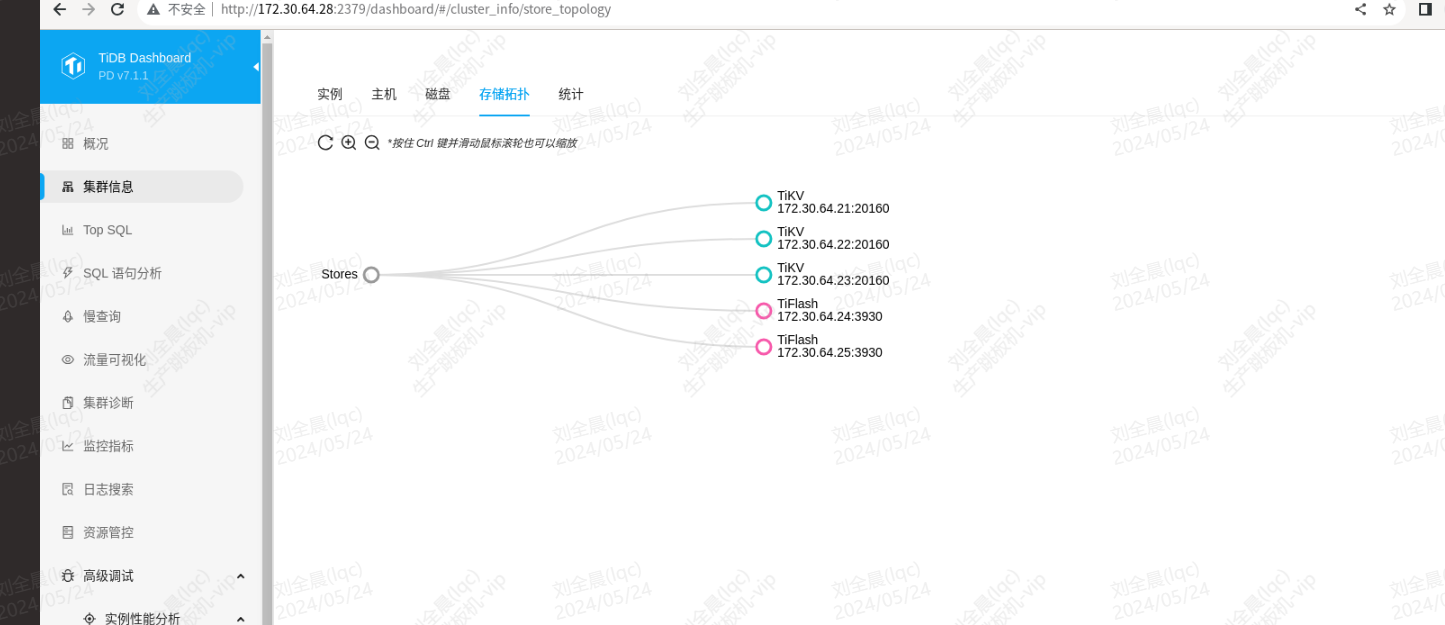This screenshot has height=625, width=1445.
Task: Click the 日志搜索 file search icon
Action: (68, 489)
